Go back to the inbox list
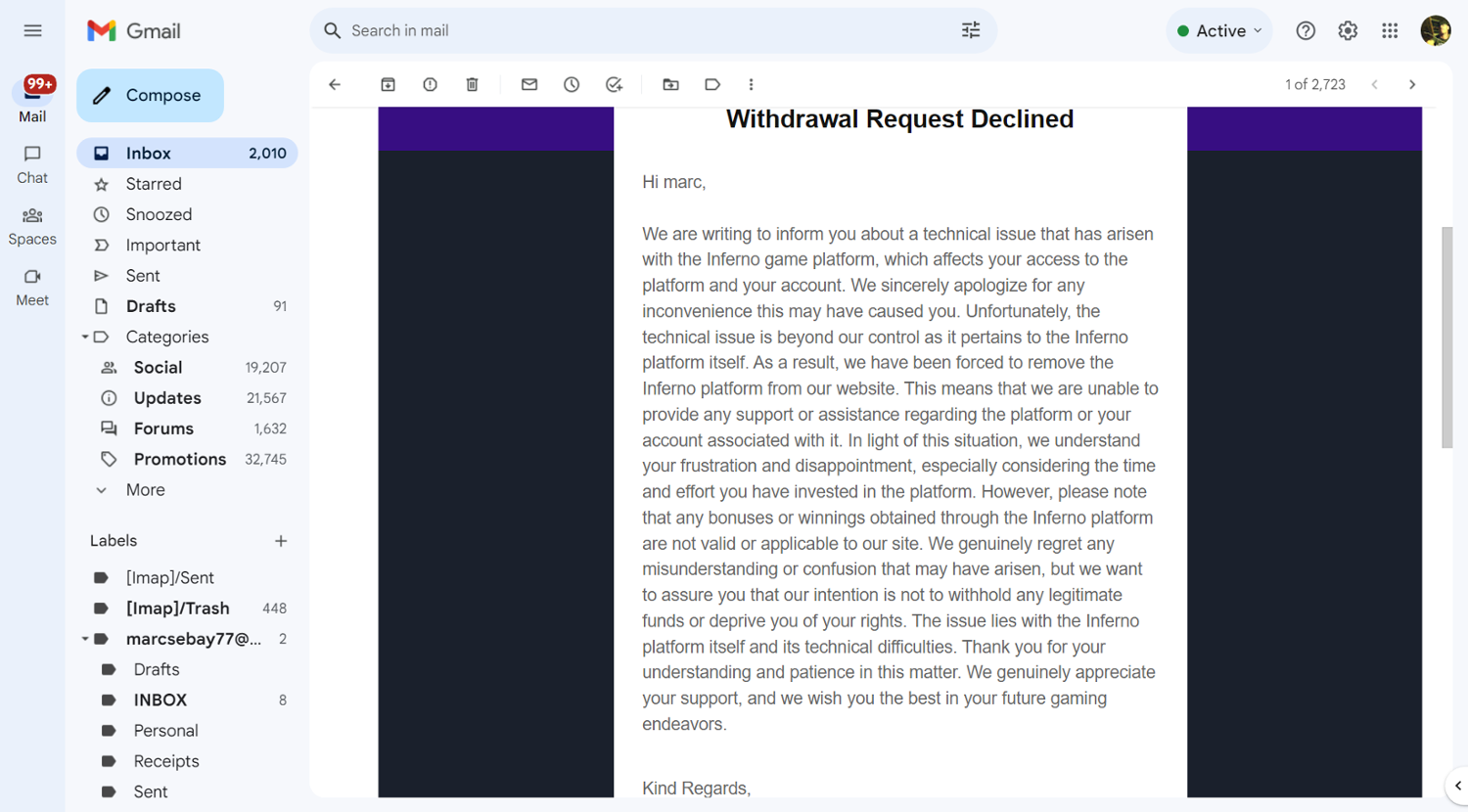This screenshot has width=1468, height=812. 335,85
